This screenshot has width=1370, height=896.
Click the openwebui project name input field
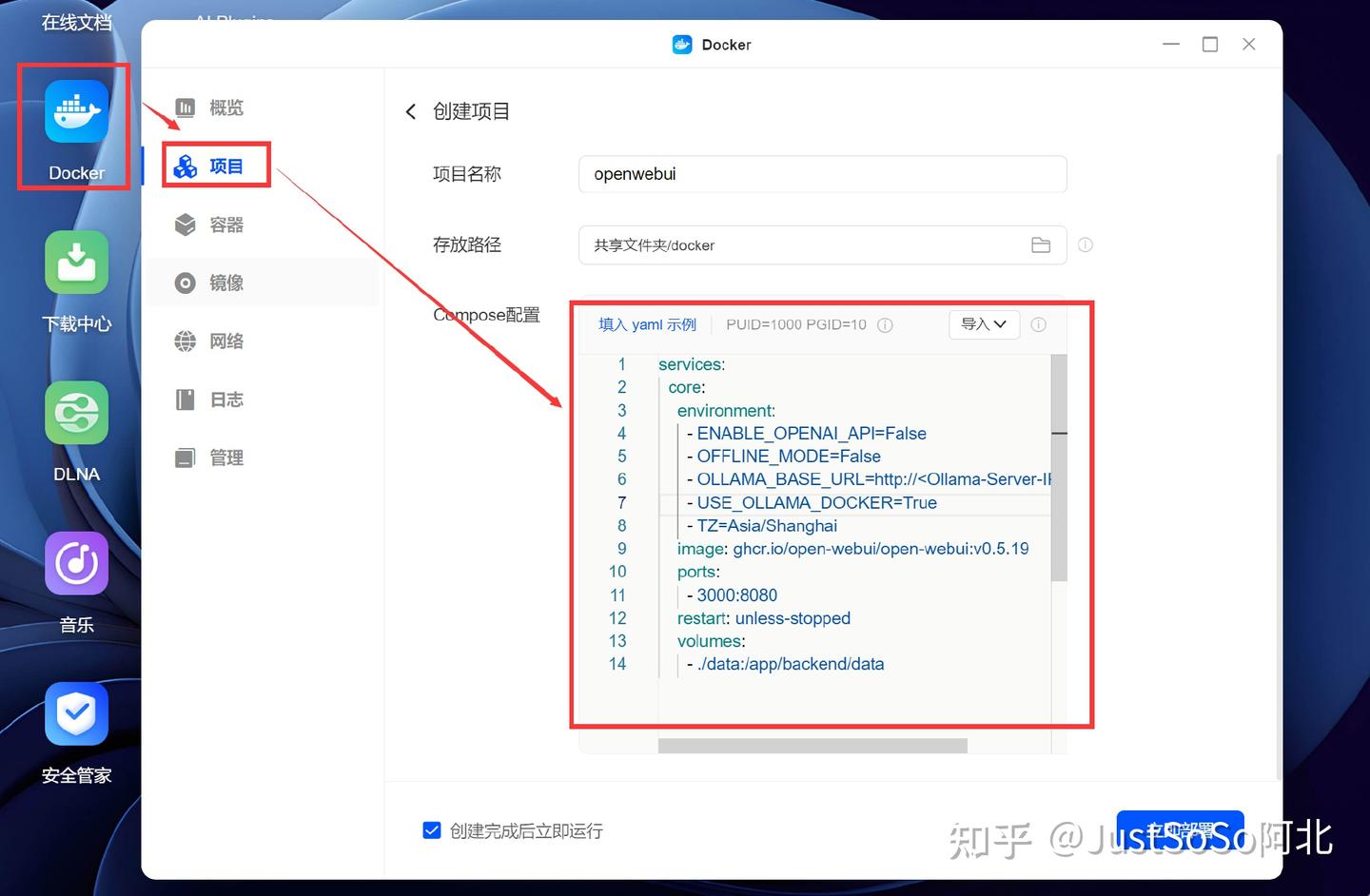tap(822, 173)
